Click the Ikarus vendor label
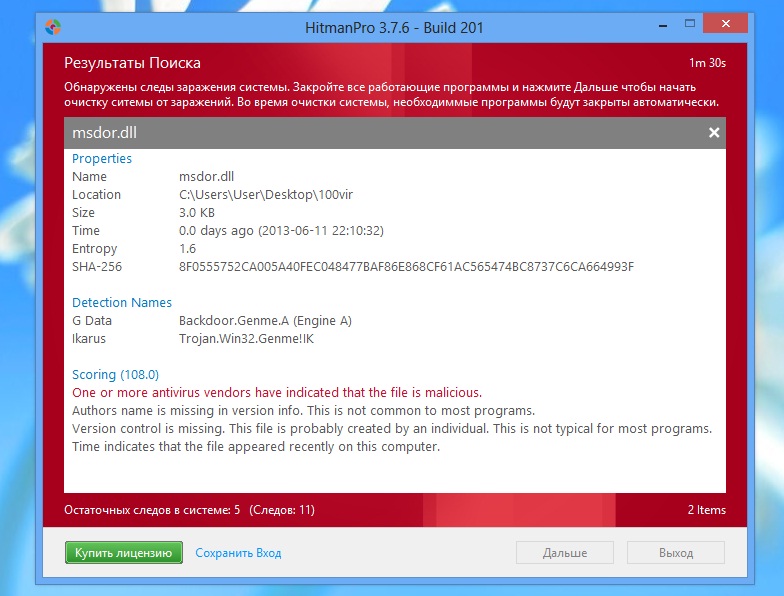 click(89, 338)
